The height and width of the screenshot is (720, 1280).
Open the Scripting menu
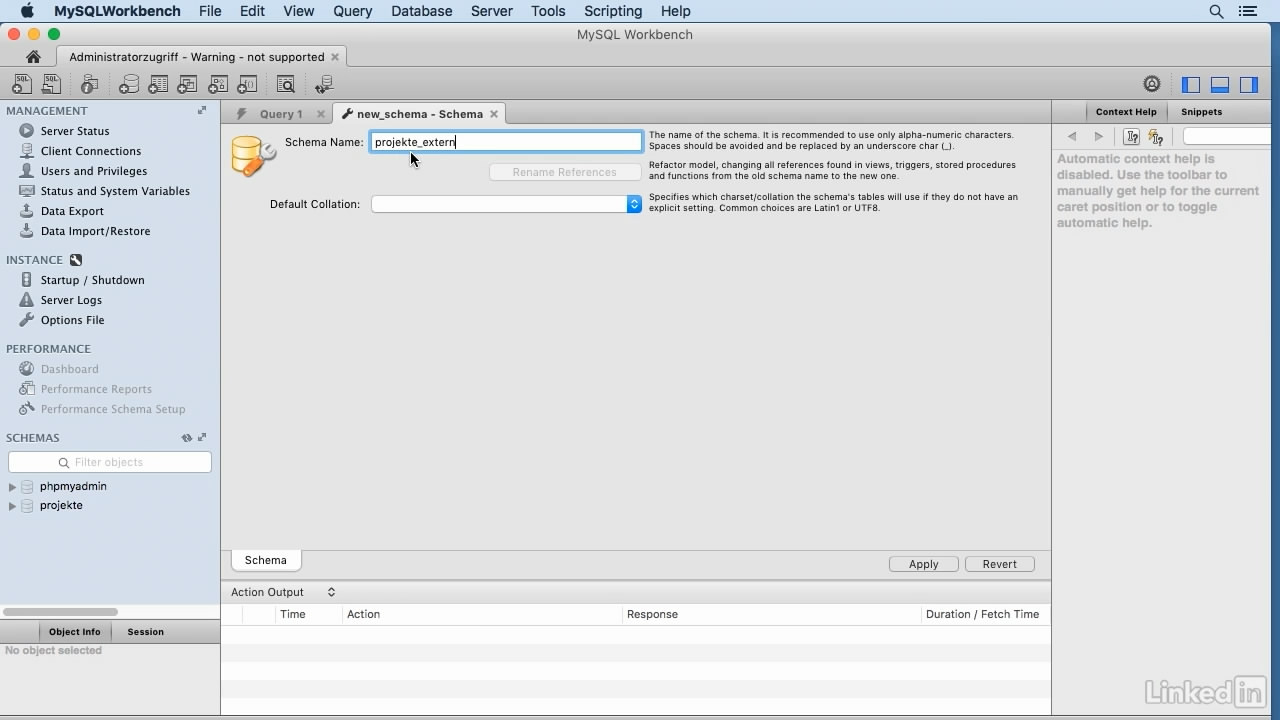613,11
